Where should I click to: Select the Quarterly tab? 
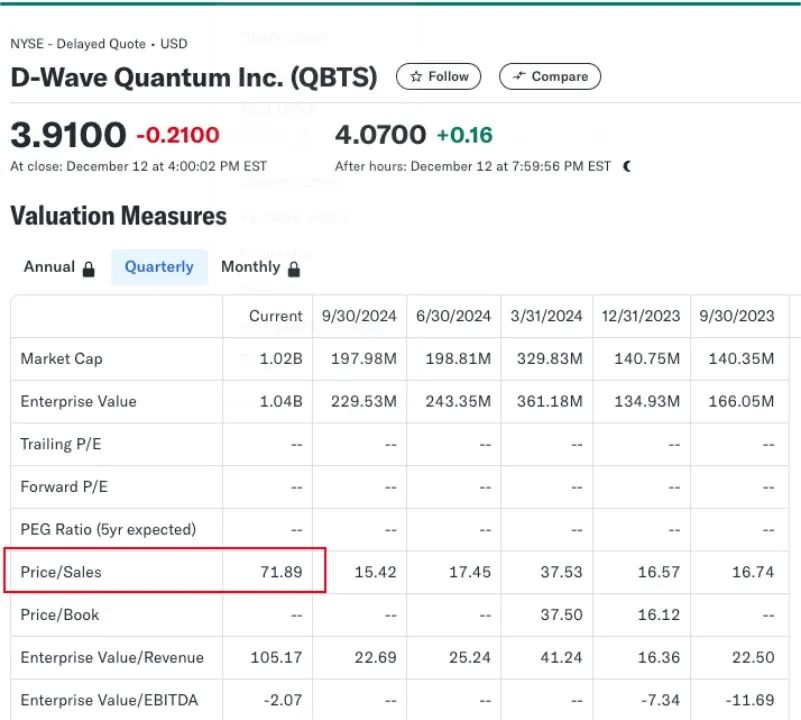click(159, 267)
